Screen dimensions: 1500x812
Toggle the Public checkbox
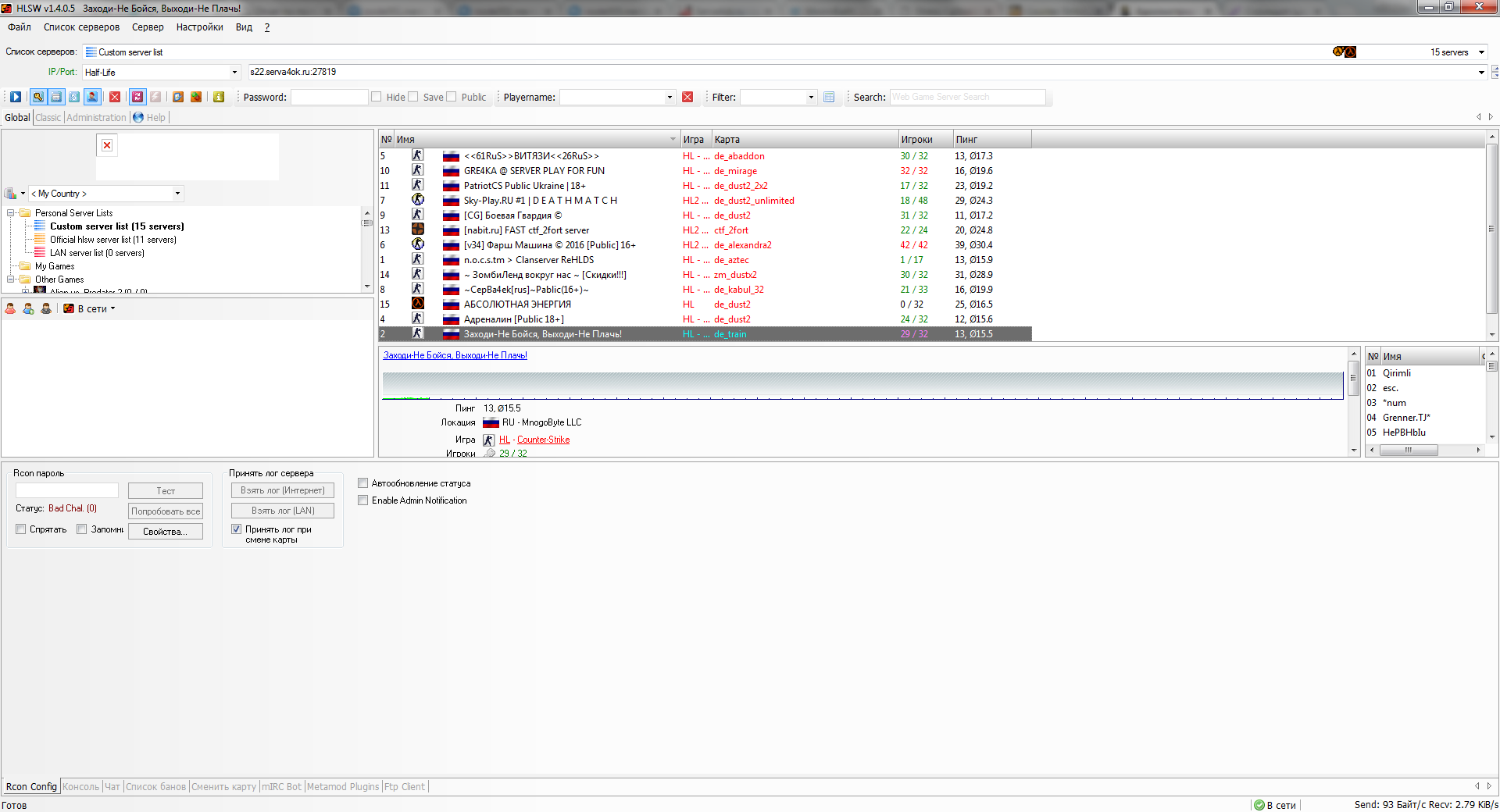452,97
